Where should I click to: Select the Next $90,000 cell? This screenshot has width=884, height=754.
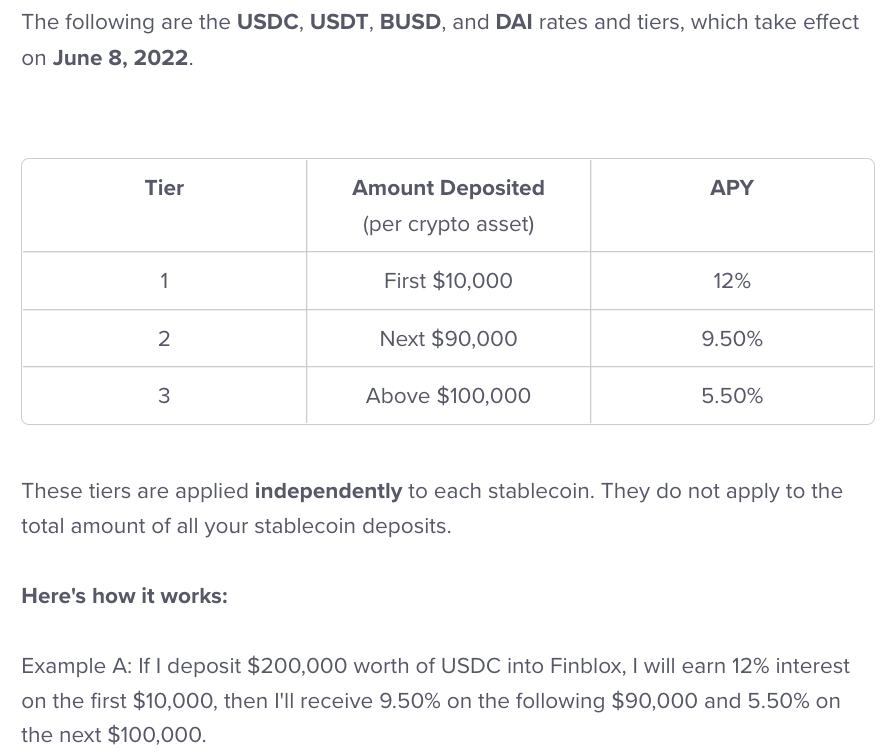pyautogui.click(x=448, y=338)
